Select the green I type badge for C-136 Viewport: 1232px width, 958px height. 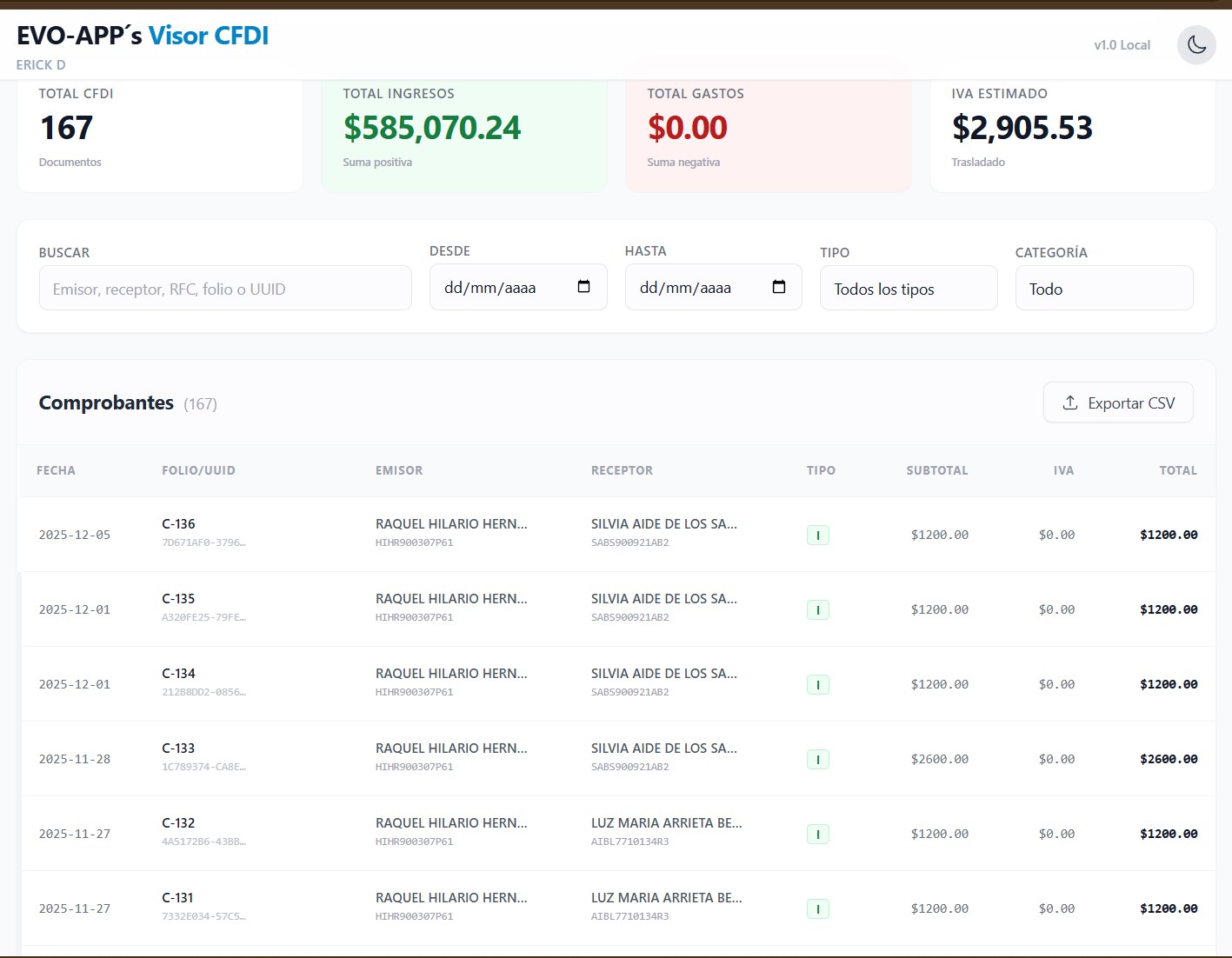pyautogui.click(x=817, y=535)
